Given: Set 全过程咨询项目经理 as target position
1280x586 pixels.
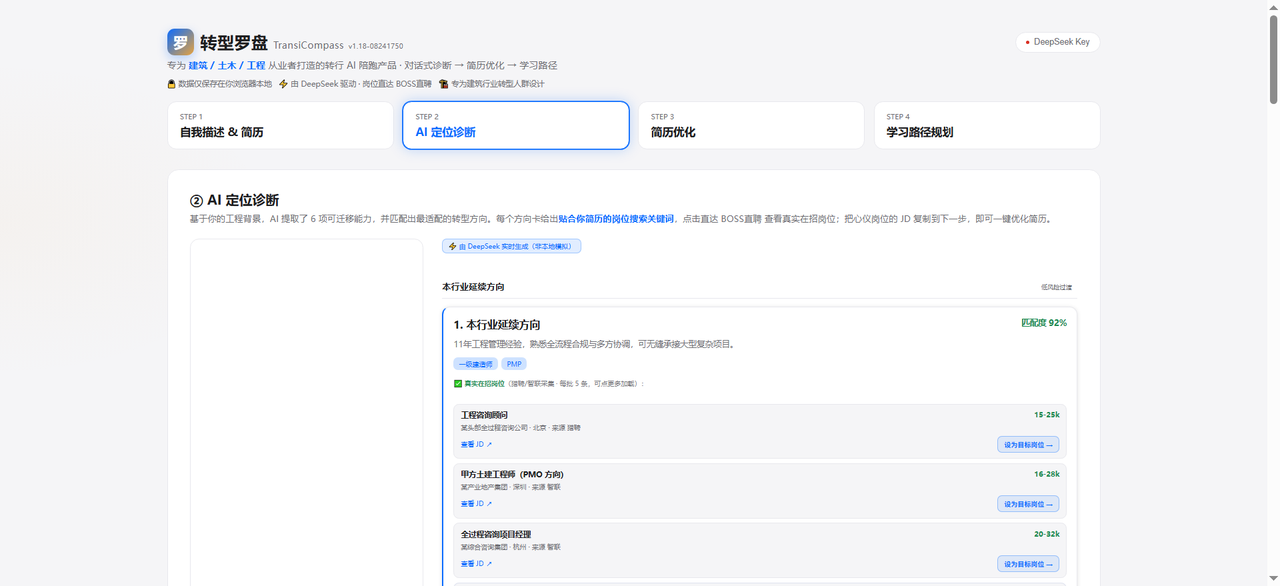Looking at the screenshot, I should tap(1028, 564).
